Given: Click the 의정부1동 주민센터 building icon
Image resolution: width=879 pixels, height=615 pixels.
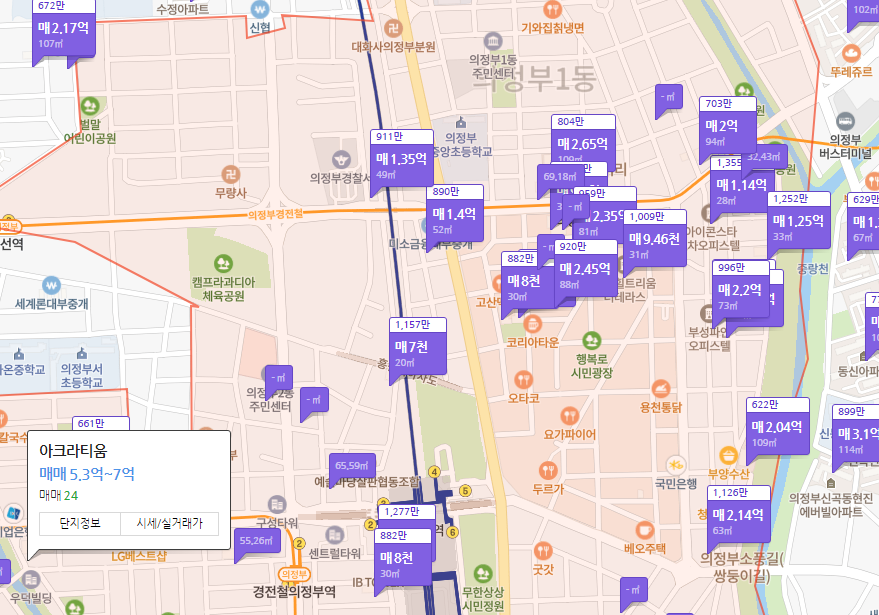Looking at the screenshot, I should [x=493, y=41].
